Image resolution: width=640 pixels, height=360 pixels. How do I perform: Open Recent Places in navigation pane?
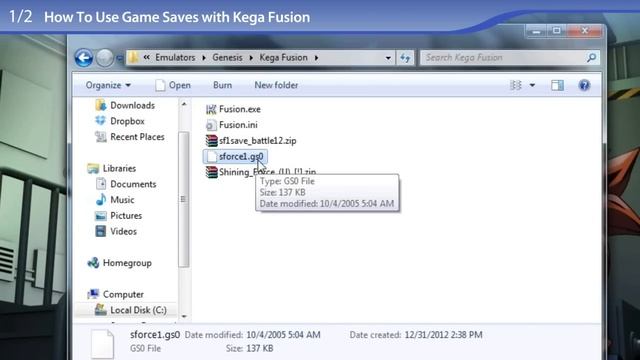point(137,137)
